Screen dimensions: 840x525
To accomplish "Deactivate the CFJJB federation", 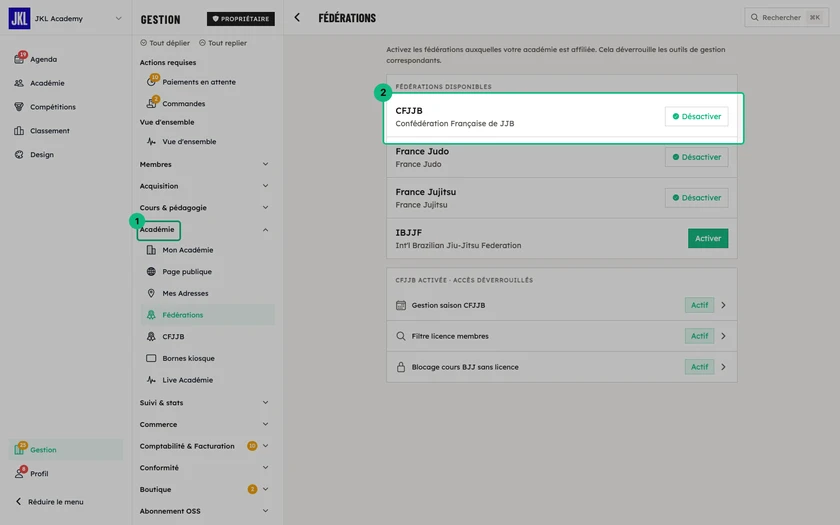I will pyautogui.click(x=696, y=116).
